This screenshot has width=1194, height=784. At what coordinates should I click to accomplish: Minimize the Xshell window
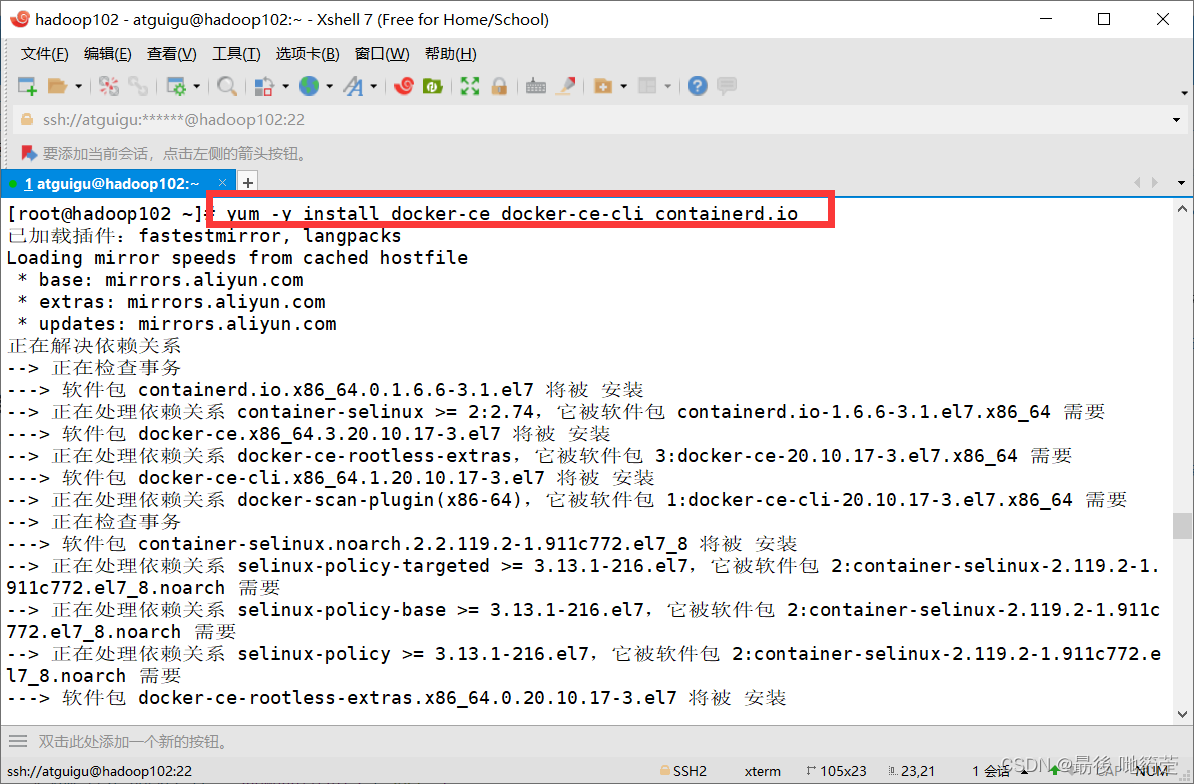(x=1045, y=19)
